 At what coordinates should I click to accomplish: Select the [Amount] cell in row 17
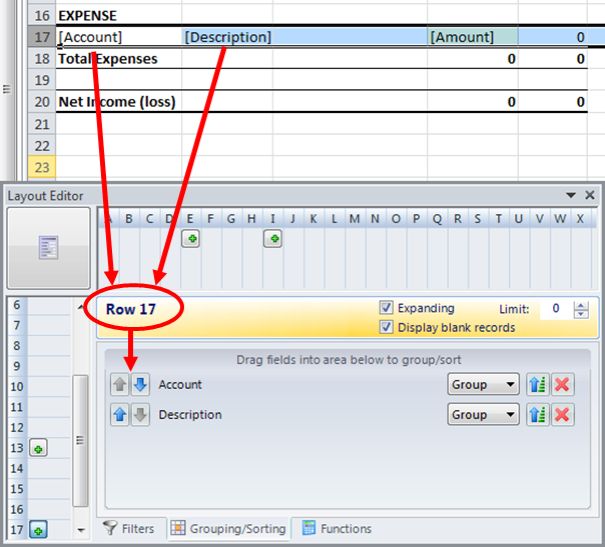click(473, 37)
